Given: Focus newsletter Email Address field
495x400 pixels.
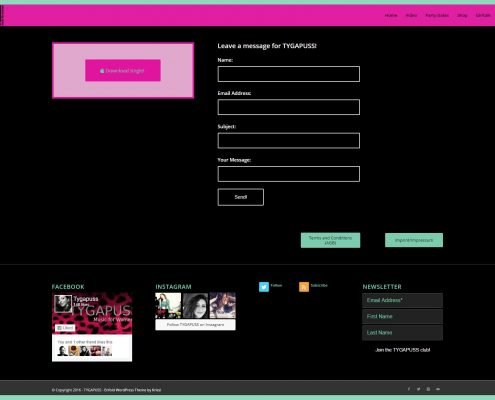Looking at the screenshot, I should [x=403, y=300].
